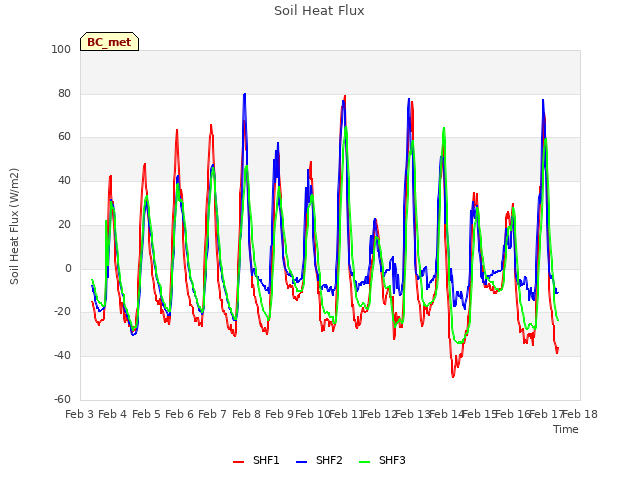The height and width of the screenshot is (480, 640).
Task: Toggle SHF3 series in legend
Action: [382, 460]
